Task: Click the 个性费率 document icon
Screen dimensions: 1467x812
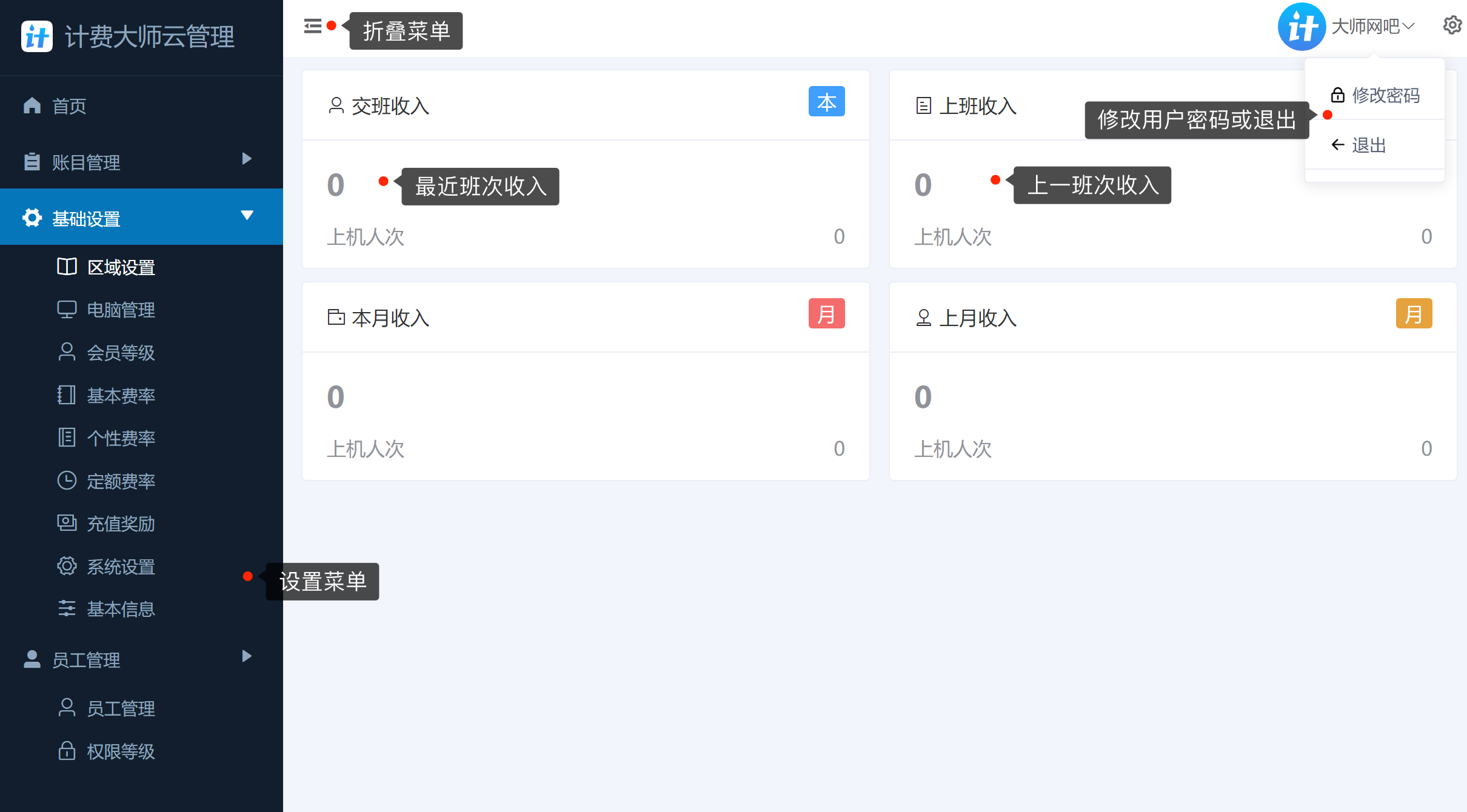Action: (67, 438)
